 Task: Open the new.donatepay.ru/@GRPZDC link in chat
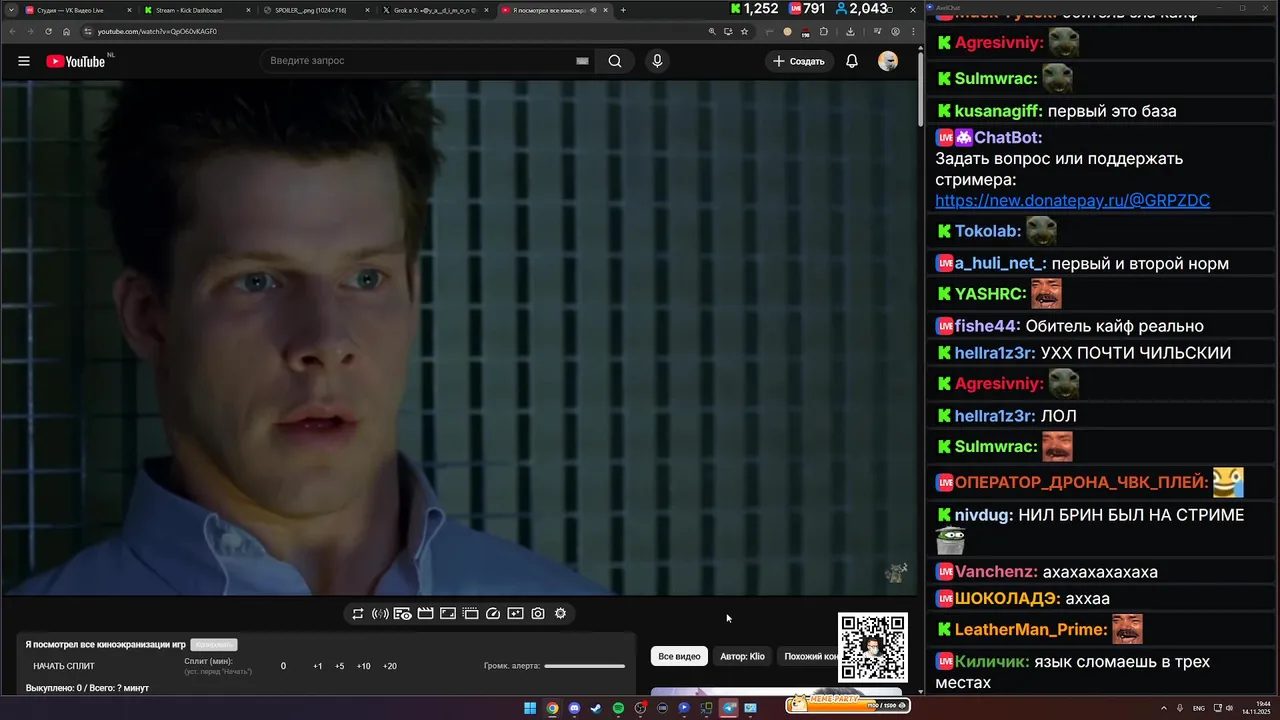pos(1072,201)
